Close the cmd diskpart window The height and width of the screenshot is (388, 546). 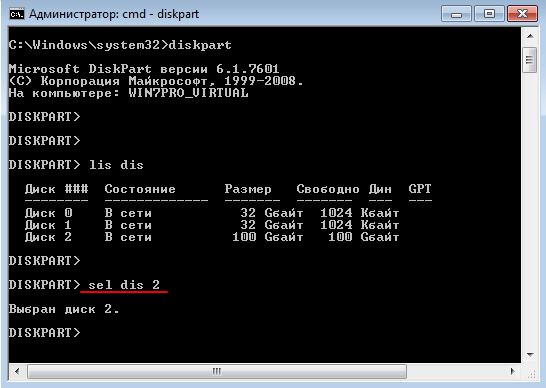(522, 14)
